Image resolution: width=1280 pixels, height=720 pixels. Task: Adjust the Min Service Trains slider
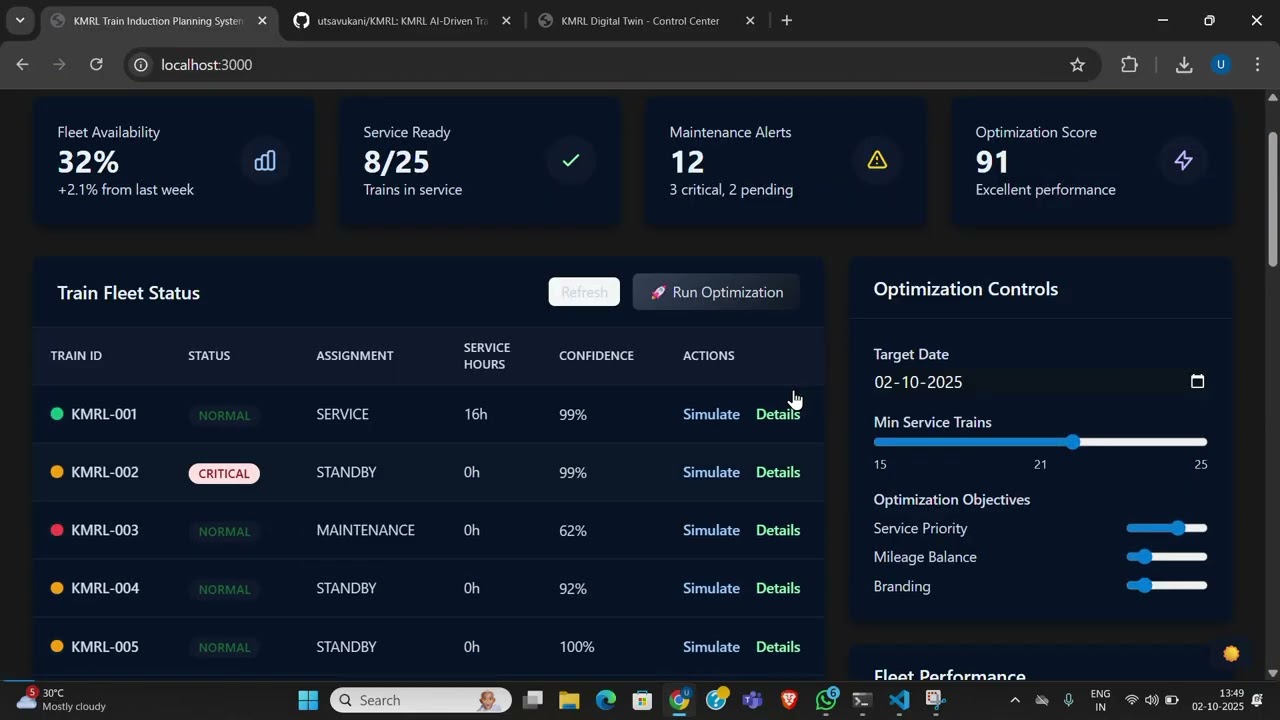tap(1040, 442)
